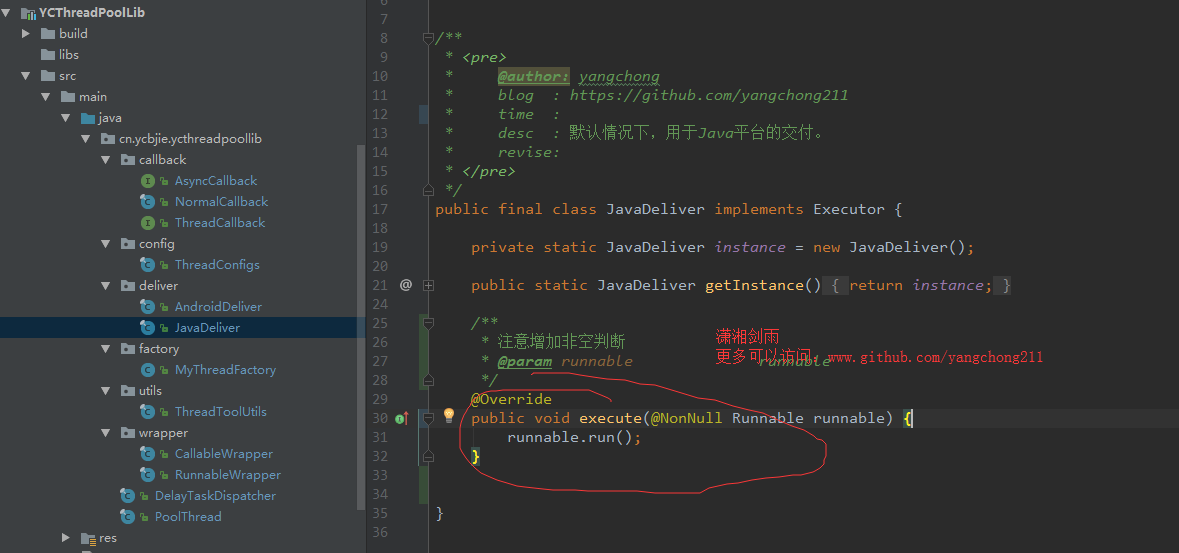The height and width of the screenshot is (553, 1179).
Task: Collapse the src folder arrow
Action: 26,76
